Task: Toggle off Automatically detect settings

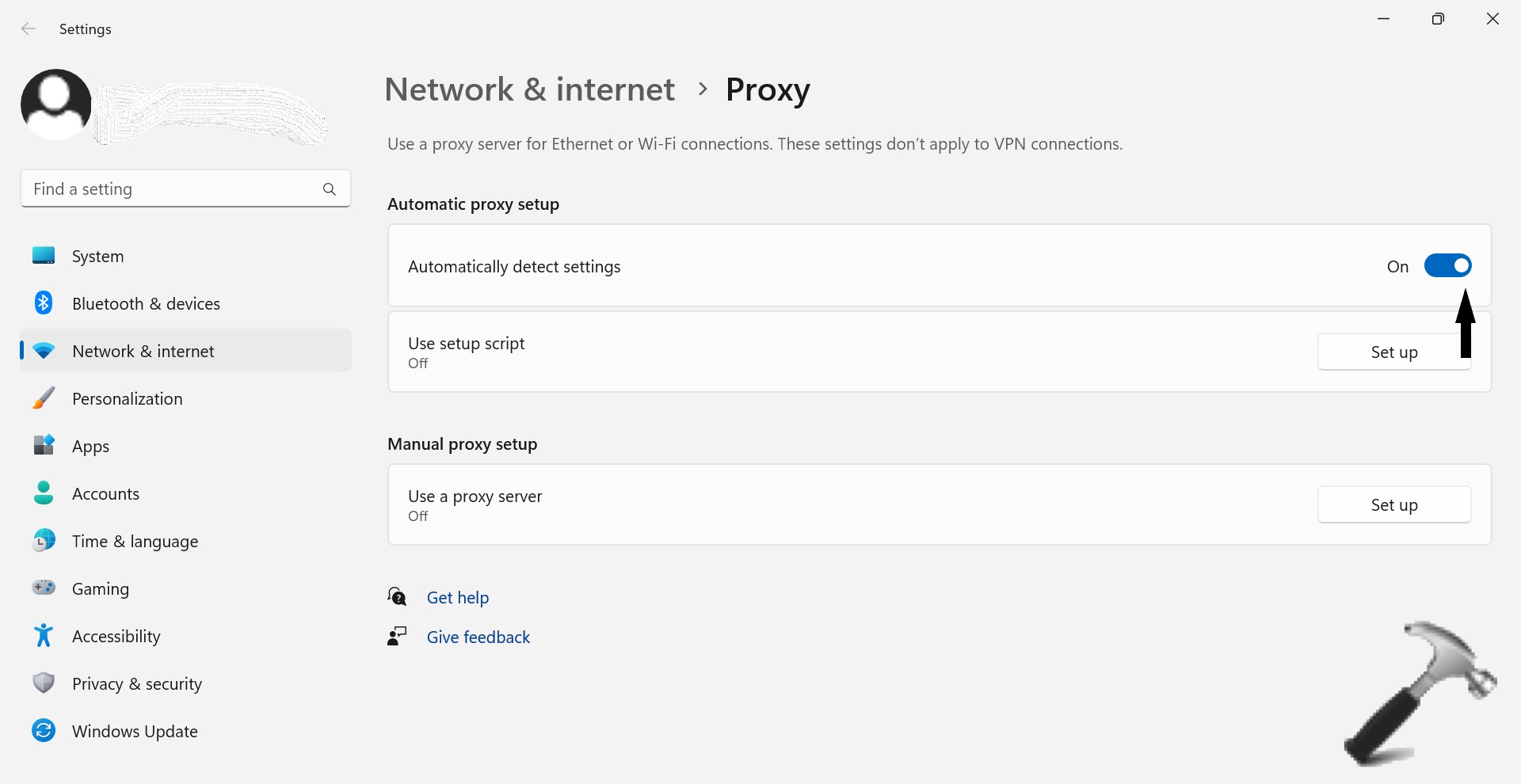Action: (x=1447, y=266)
